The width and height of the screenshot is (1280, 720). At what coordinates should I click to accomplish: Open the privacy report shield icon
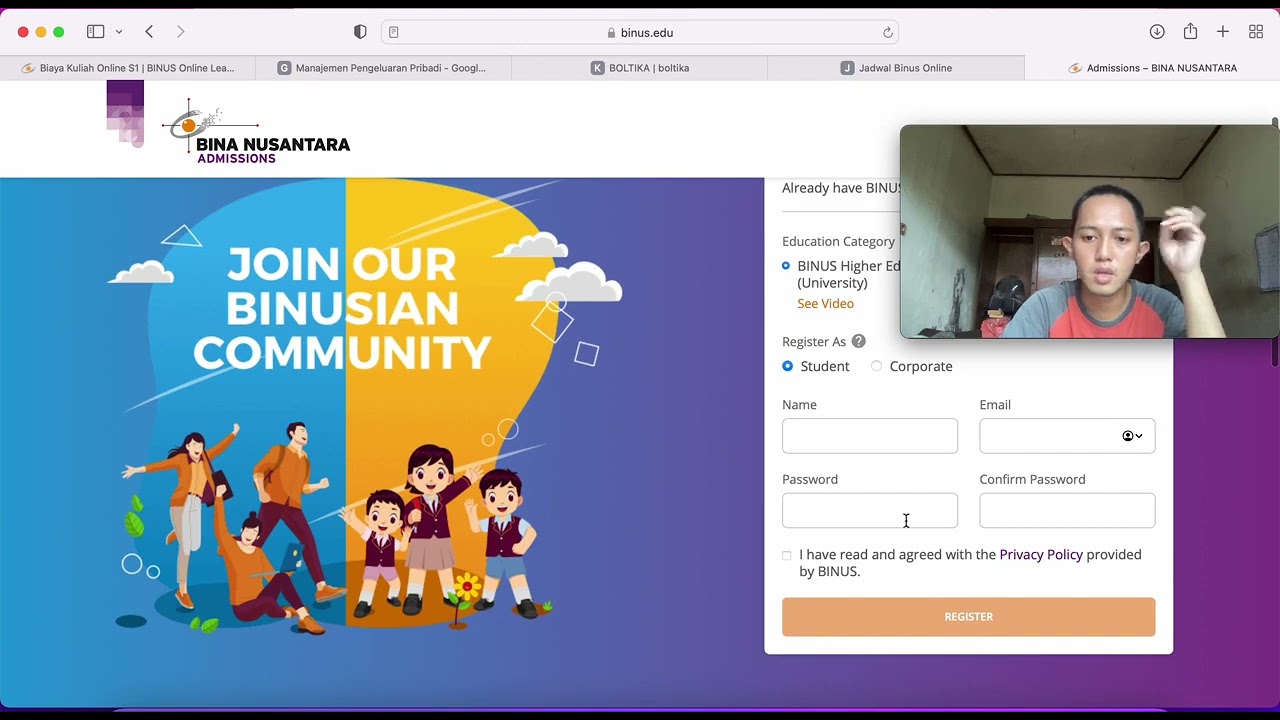click(x=360, y=32)
